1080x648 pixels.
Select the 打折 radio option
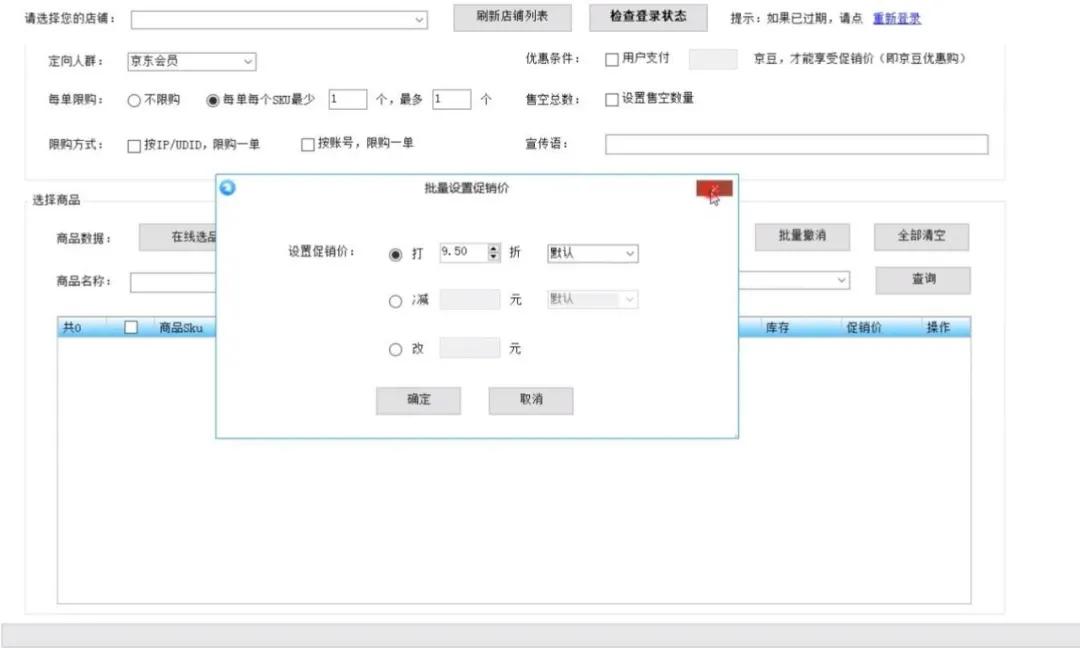coord(395,254)
